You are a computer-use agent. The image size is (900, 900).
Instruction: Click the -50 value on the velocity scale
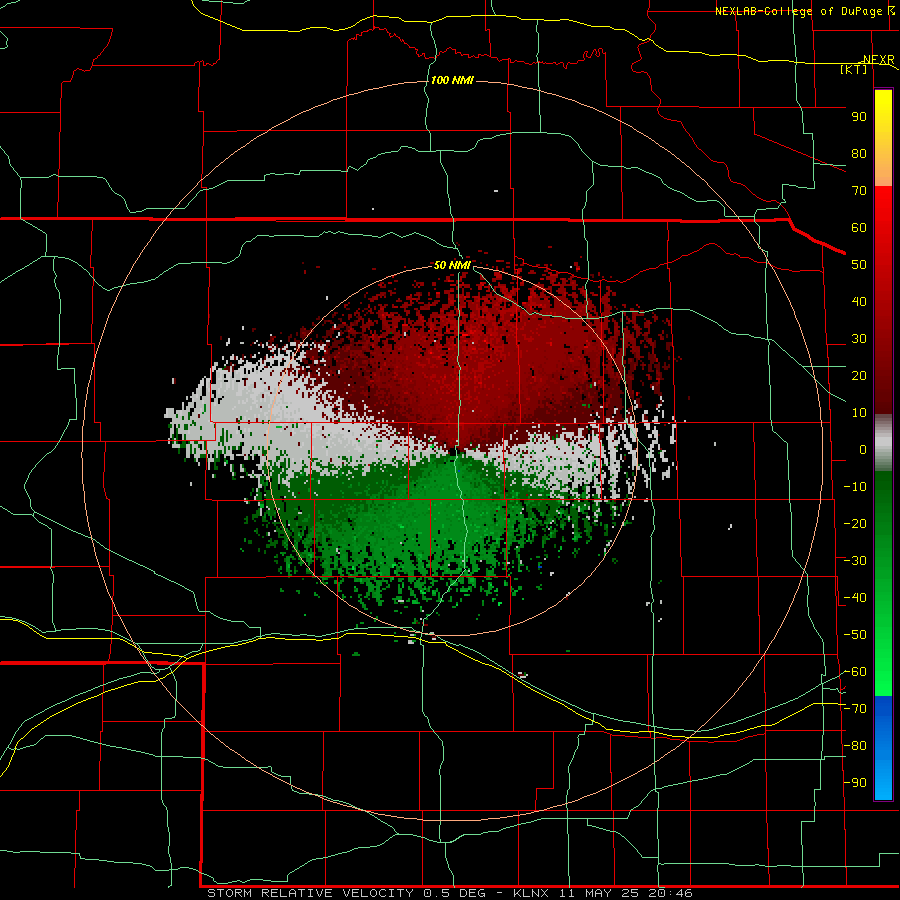pos(855,635)
